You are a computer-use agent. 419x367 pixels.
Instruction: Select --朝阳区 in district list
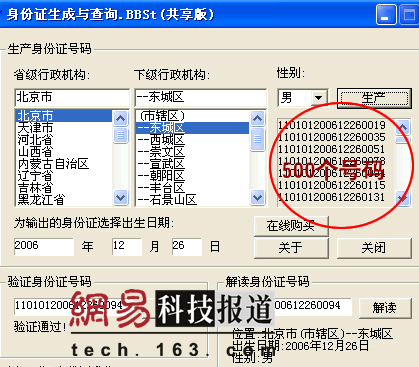pos(192,176)
